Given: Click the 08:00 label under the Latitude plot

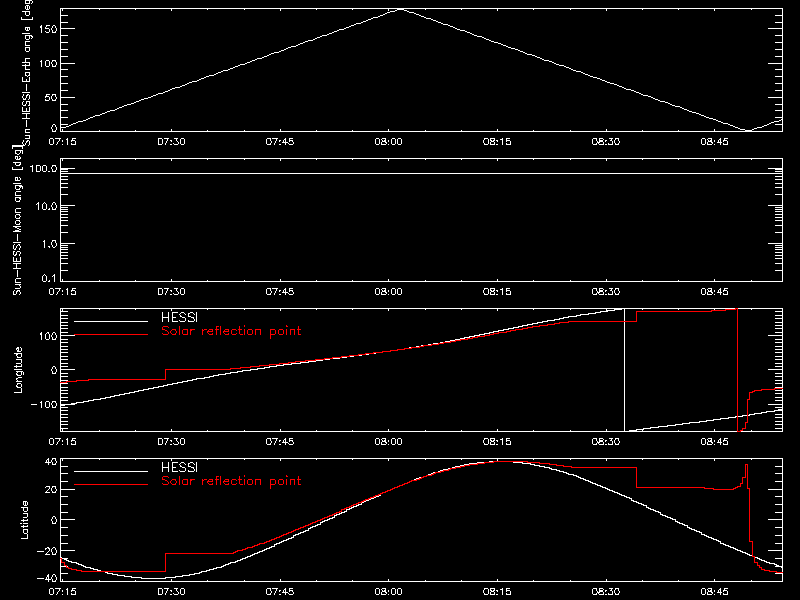Looking at the screenshot, I should click(x=388, y=592).
